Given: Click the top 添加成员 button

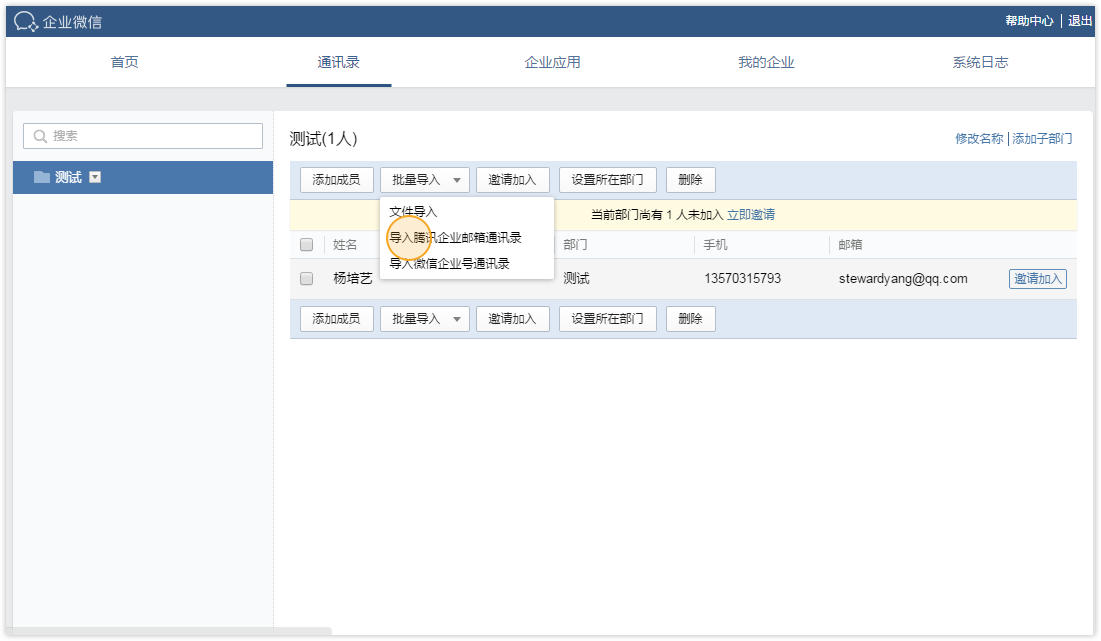Looking at the screenshot, I should pyautogui.click(x=336, y=180).
